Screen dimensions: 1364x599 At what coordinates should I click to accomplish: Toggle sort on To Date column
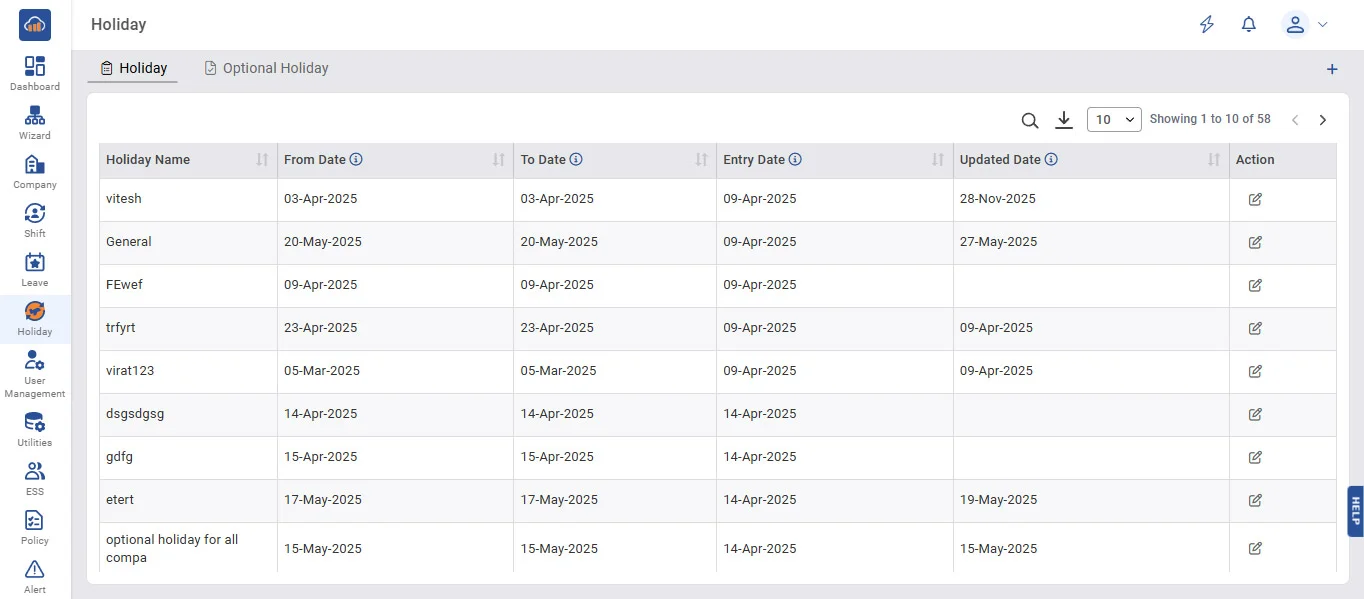pyautogui.click(x=702, y=160)
